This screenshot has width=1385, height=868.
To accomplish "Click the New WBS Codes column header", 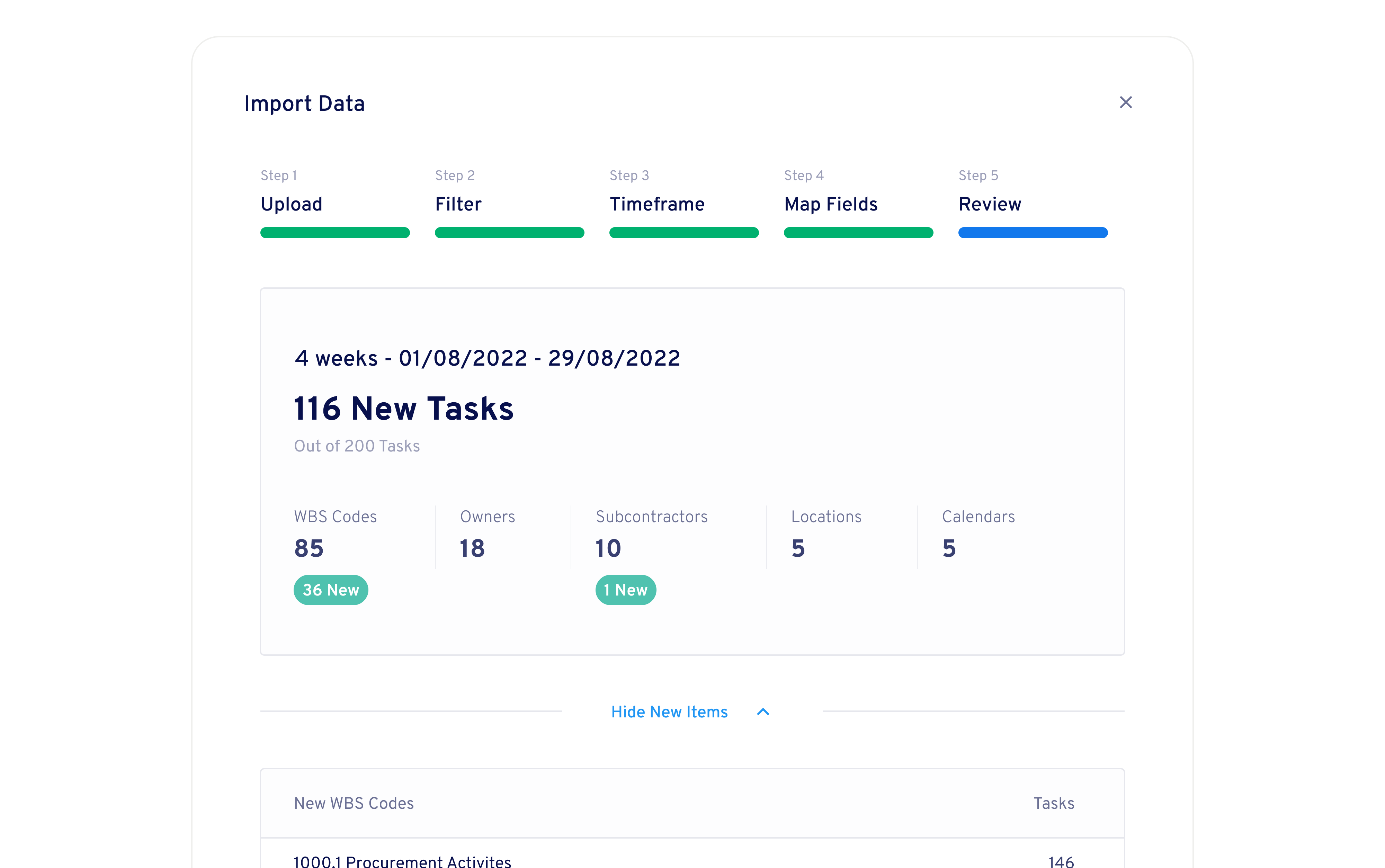I will 354,804.
